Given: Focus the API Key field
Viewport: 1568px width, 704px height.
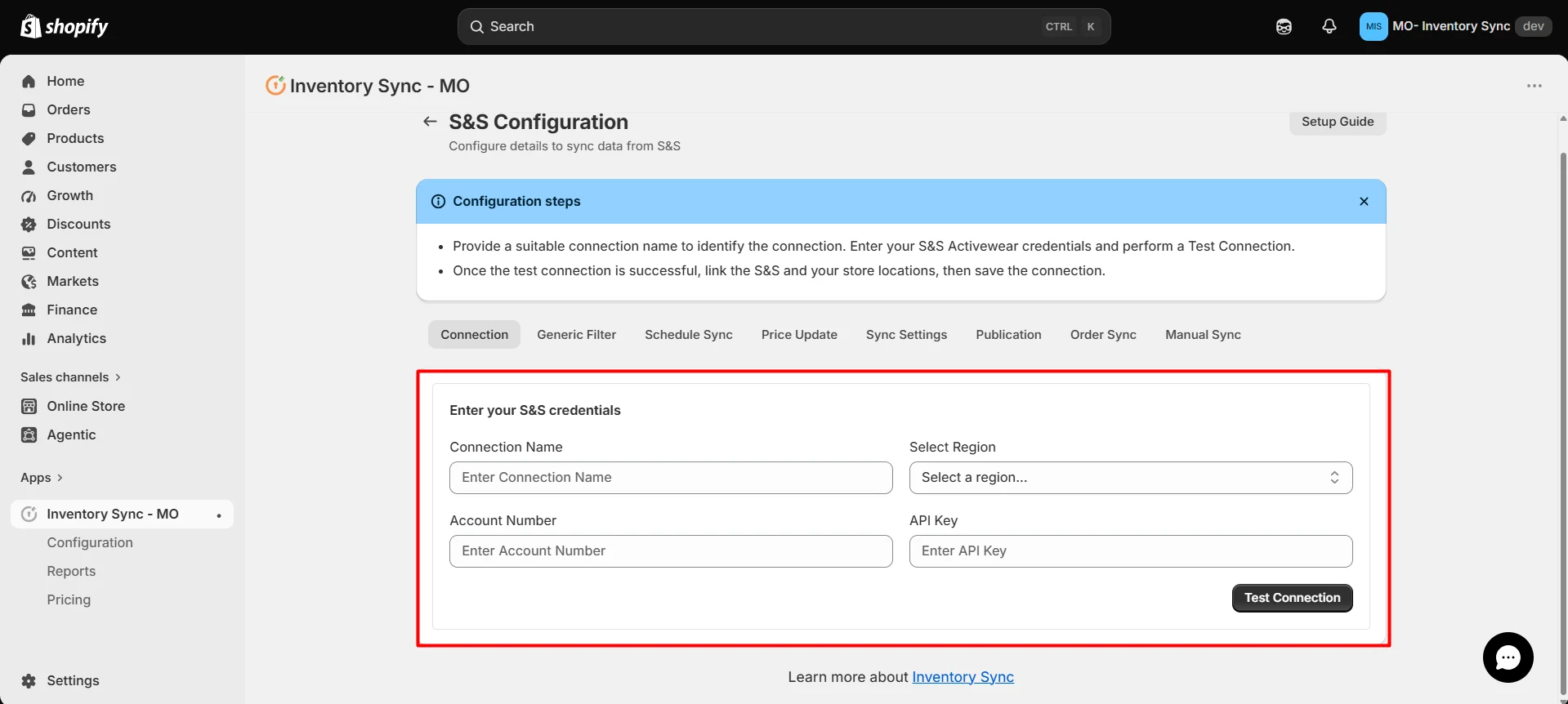Looking at the screenshot, I should [x=1131, y=551].
